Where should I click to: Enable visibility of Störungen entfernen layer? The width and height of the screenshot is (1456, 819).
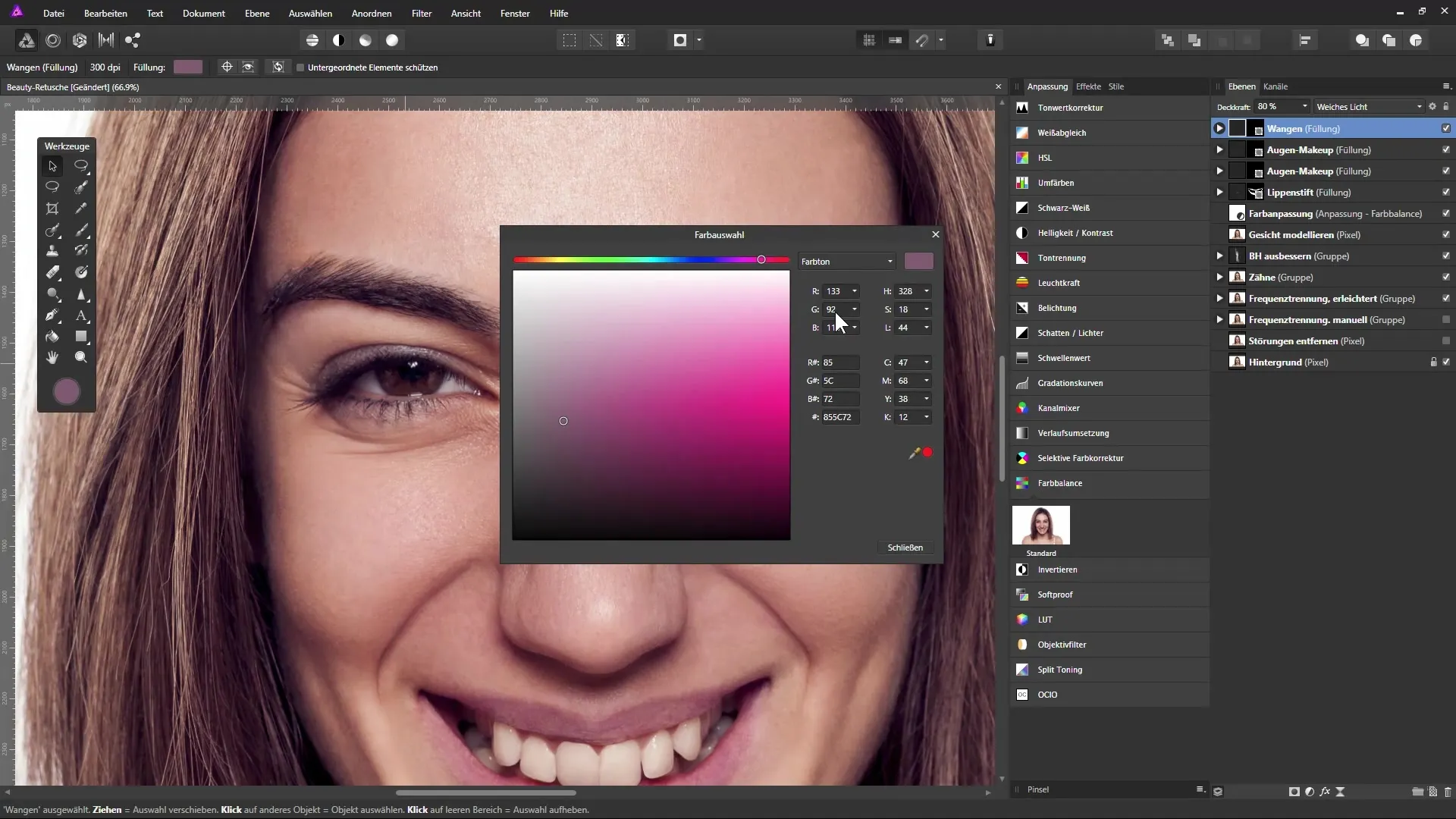point(1446,341)
